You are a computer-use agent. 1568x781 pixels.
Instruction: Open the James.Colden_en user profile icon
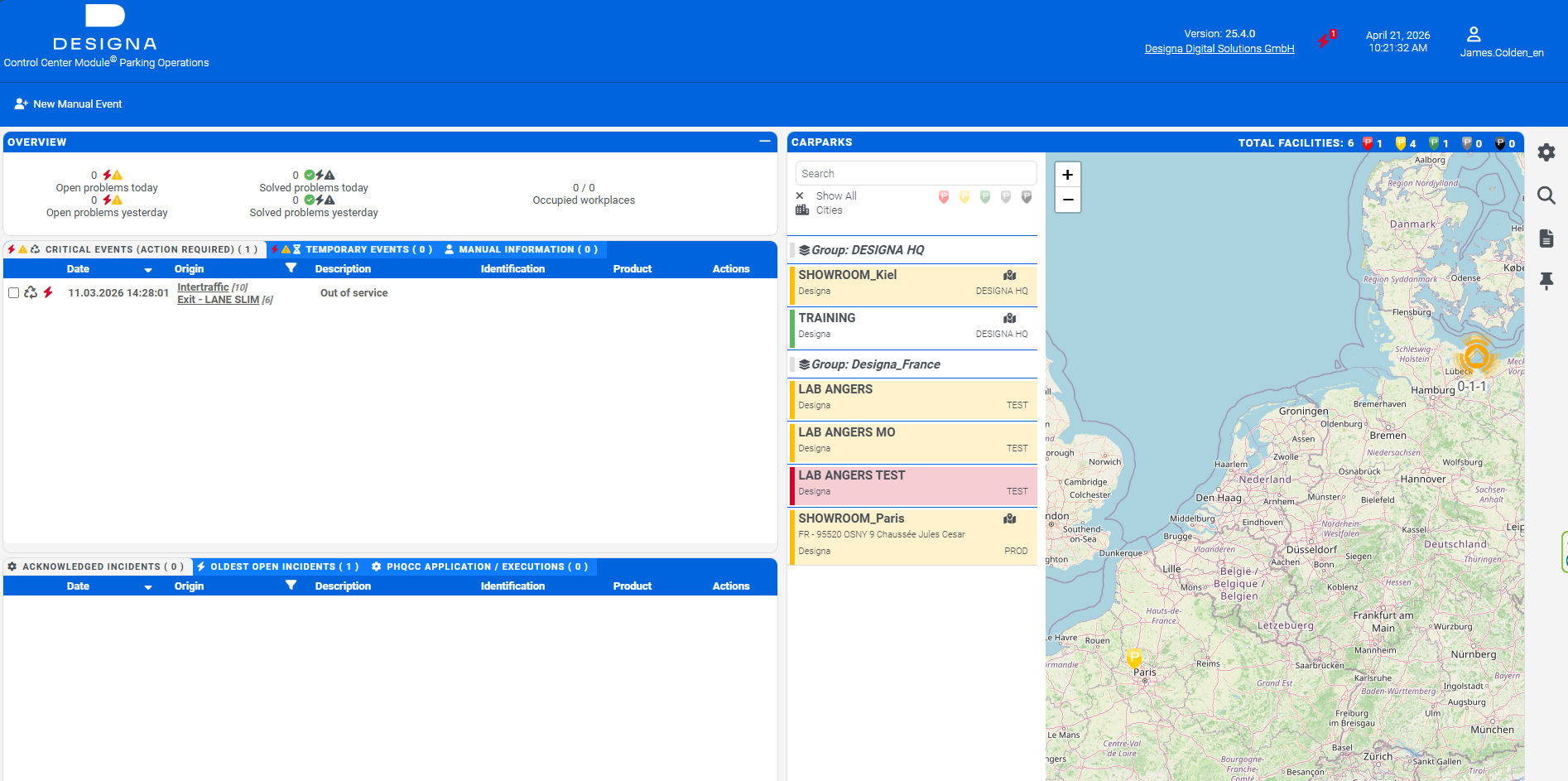(x=1474, y=34)
